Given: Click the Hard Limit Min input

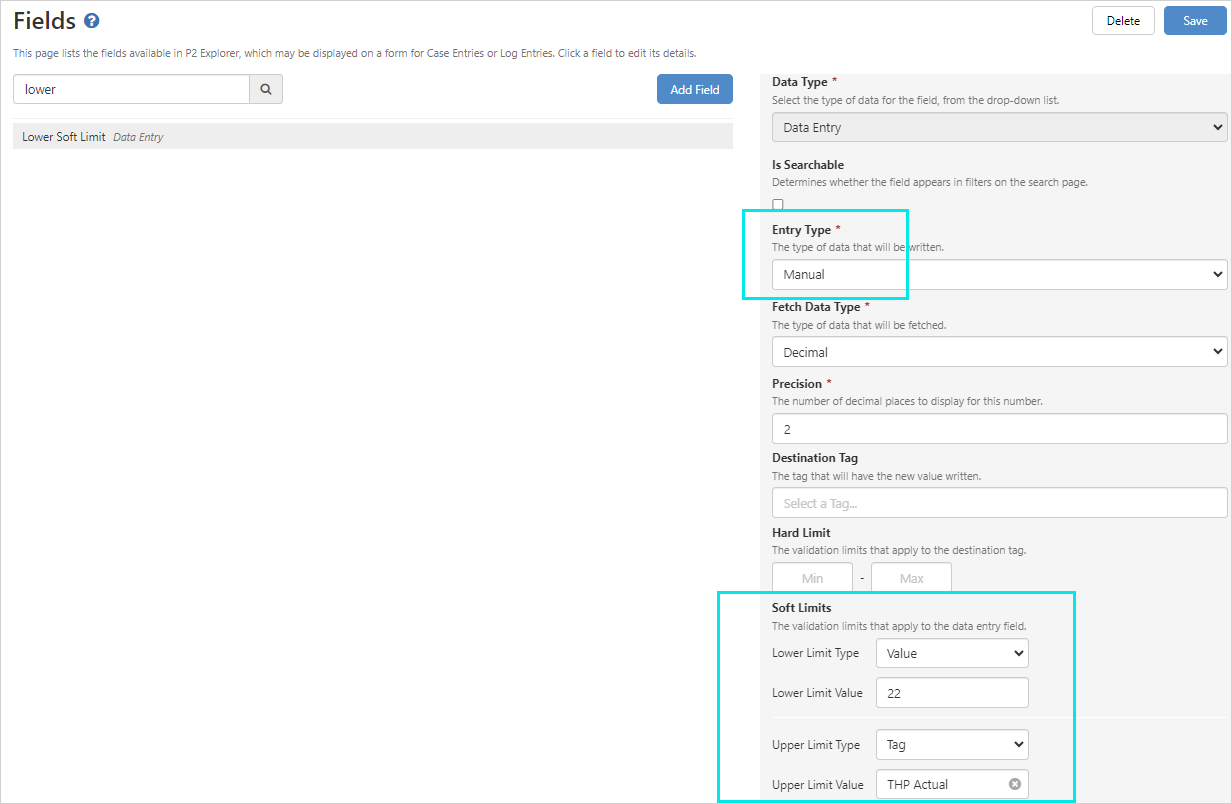Looking at the screenshot, I should [x=812, y=578].
